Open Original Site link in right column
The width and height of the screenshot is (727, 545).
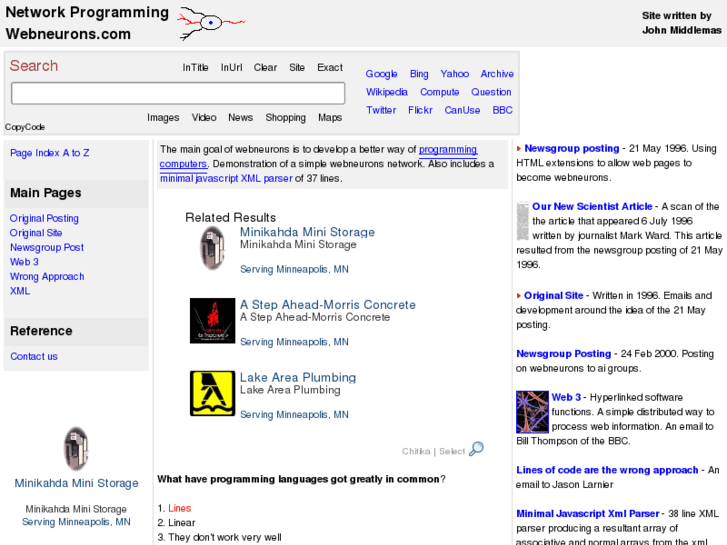coord(554,296)
